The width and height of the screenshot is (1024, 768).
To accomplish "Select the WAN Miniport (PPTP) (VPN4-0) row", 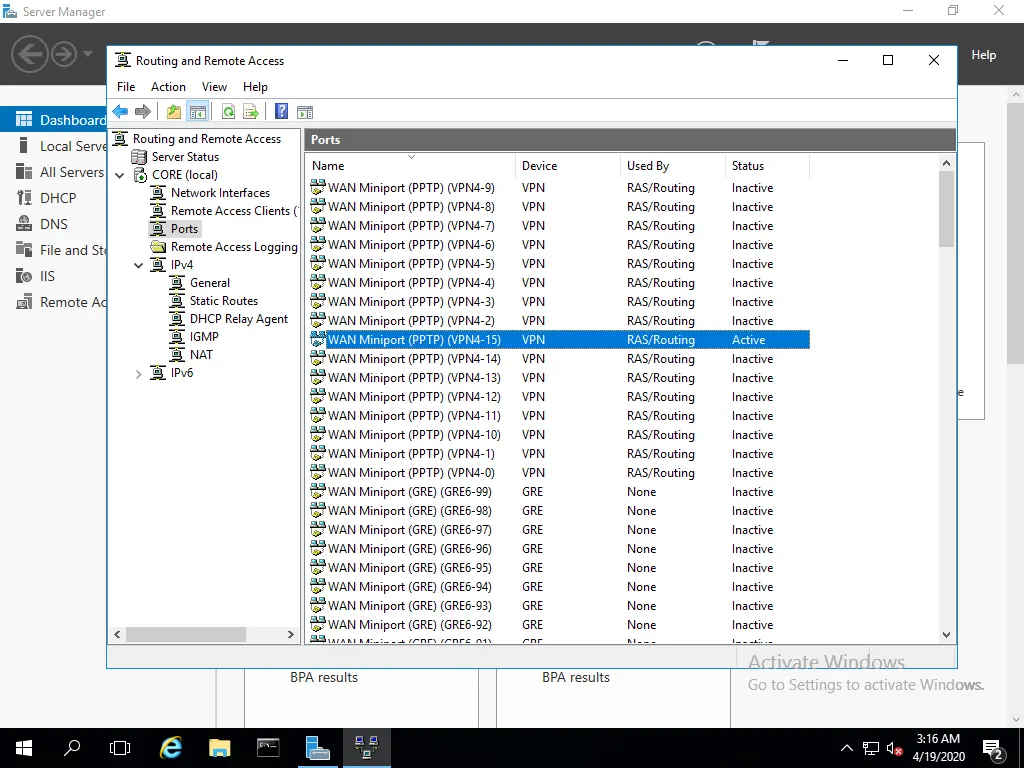I will click(559, 473).
